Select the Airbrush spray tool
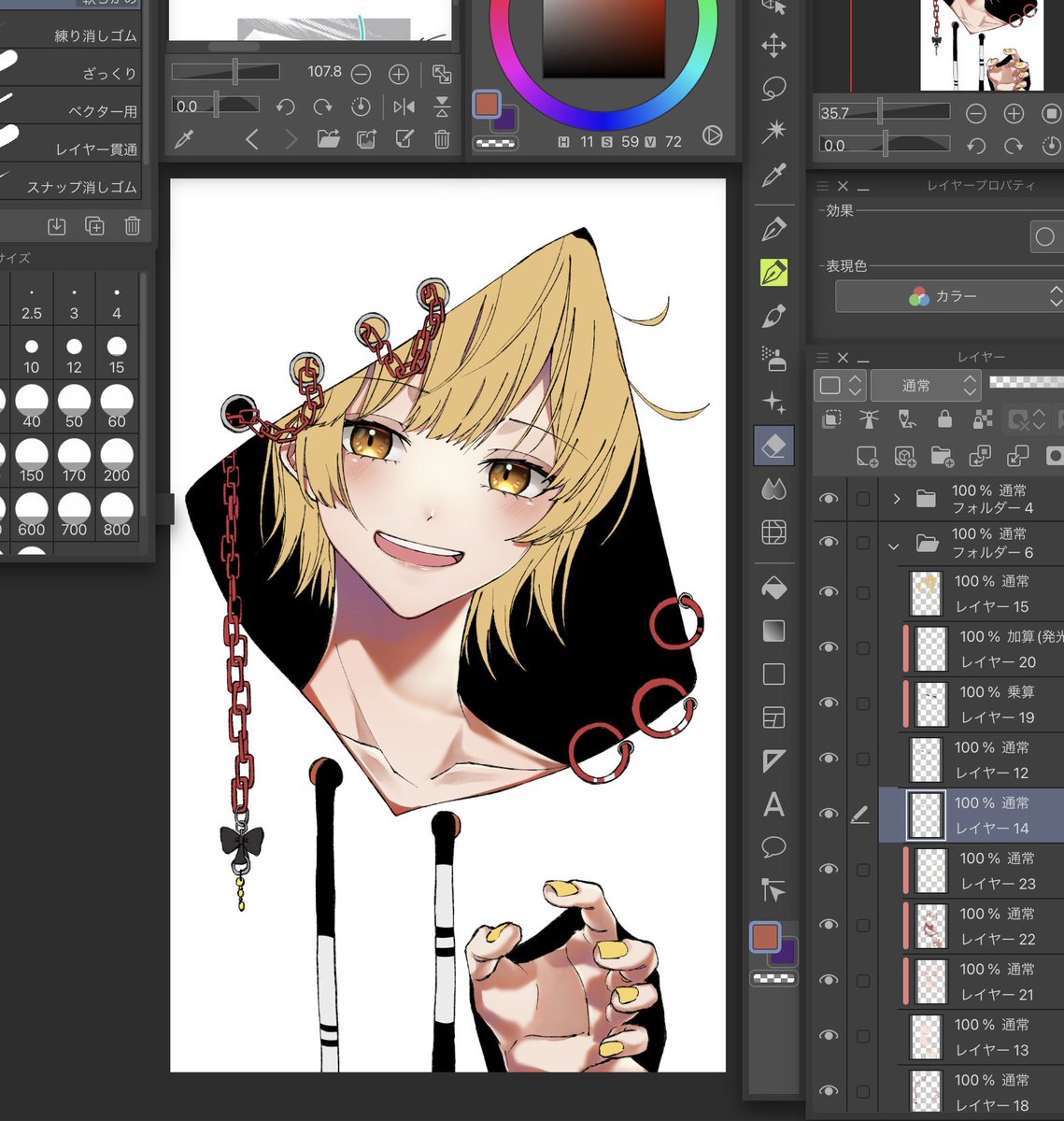The width and height of the screenshot is (1064, 1121). (x=773, y=359)
